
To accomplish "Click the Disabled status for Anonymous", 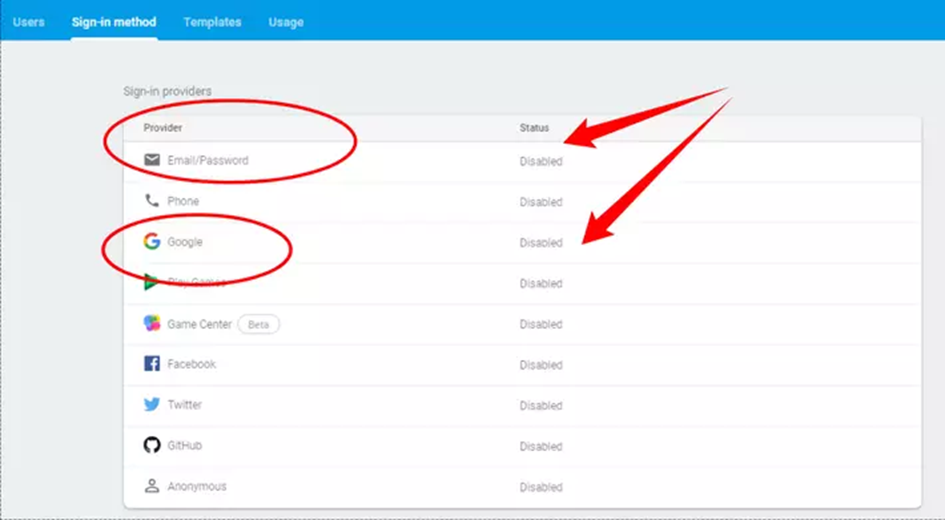I will click(x=541, y=487).
